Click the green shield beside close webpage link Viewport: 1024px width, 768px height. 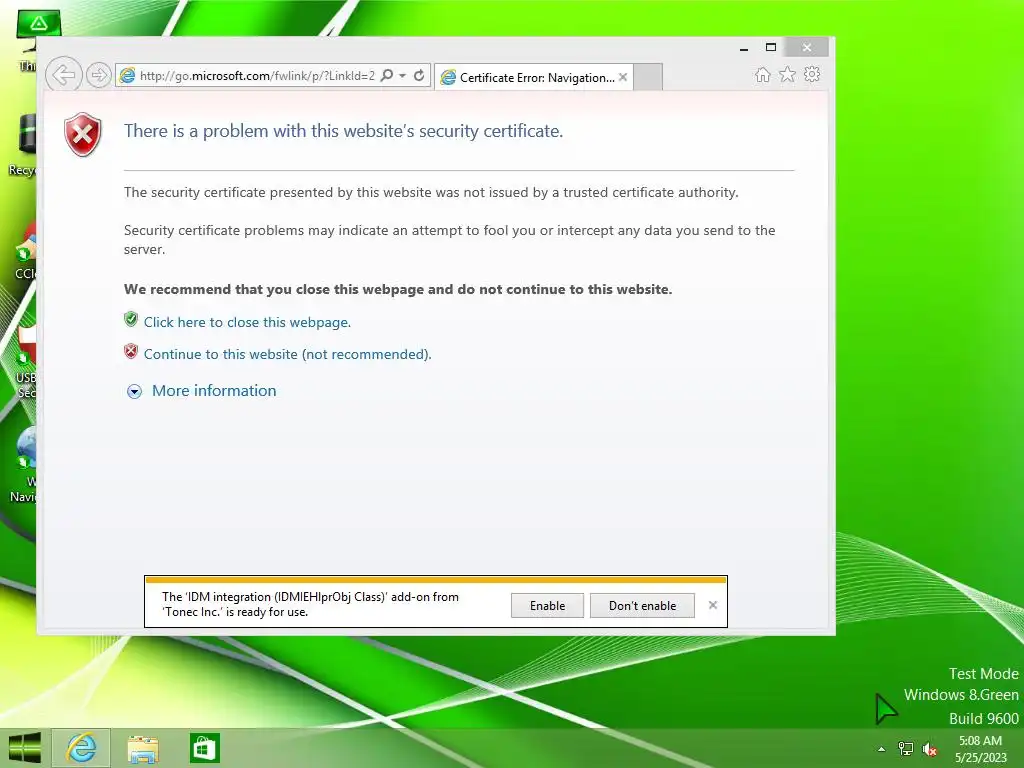point(131,319)
